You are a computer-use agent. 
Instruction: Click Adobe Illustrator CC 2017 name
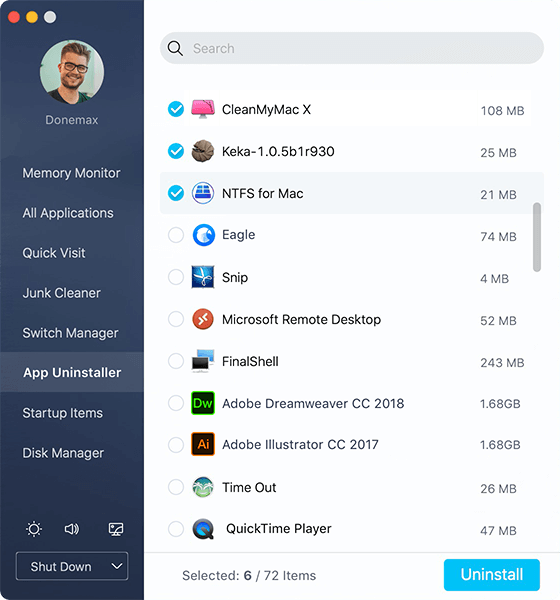(300, 445)
